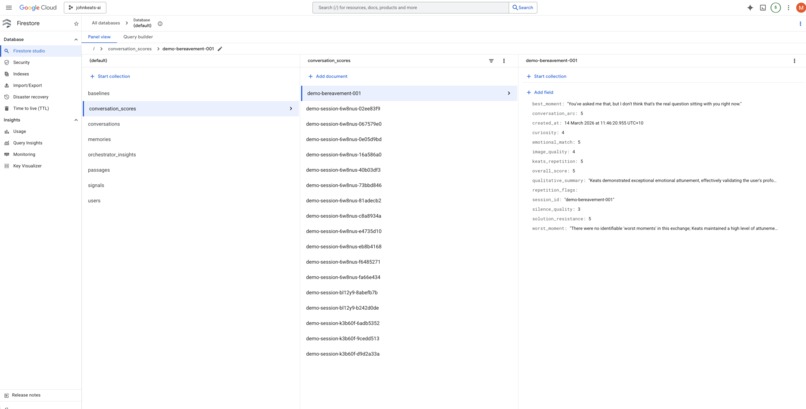Open demo-bereavement-001 document kebab menu

point(795,61)
